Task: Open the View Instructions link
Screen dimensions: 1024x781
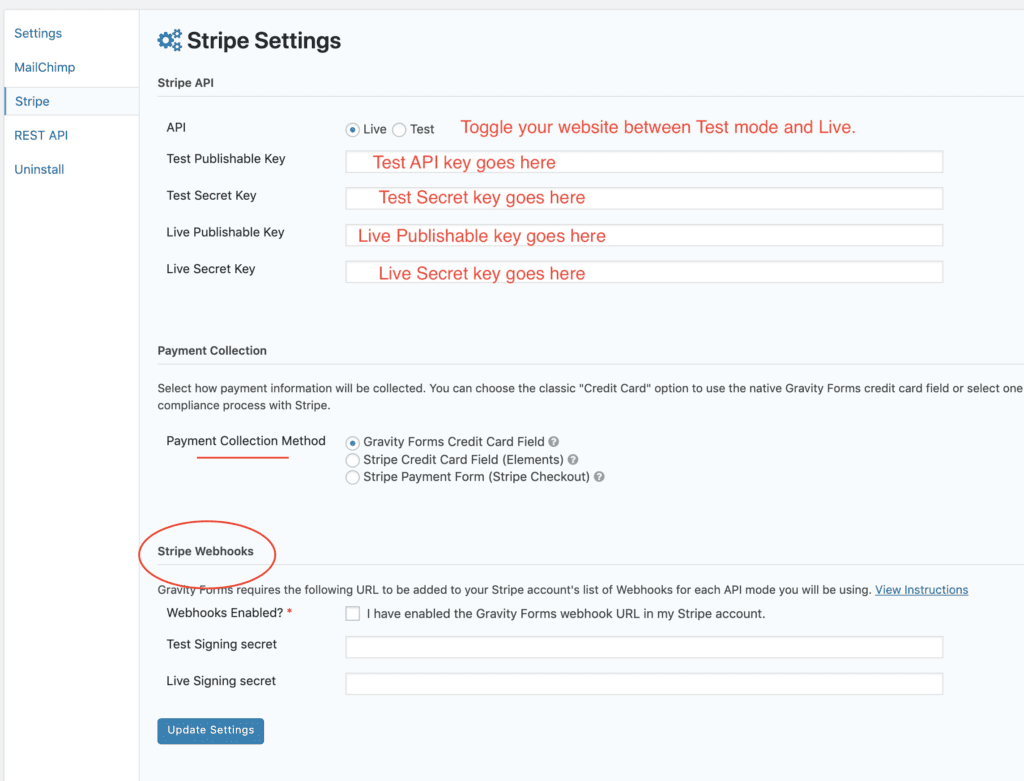Action: 921,590
